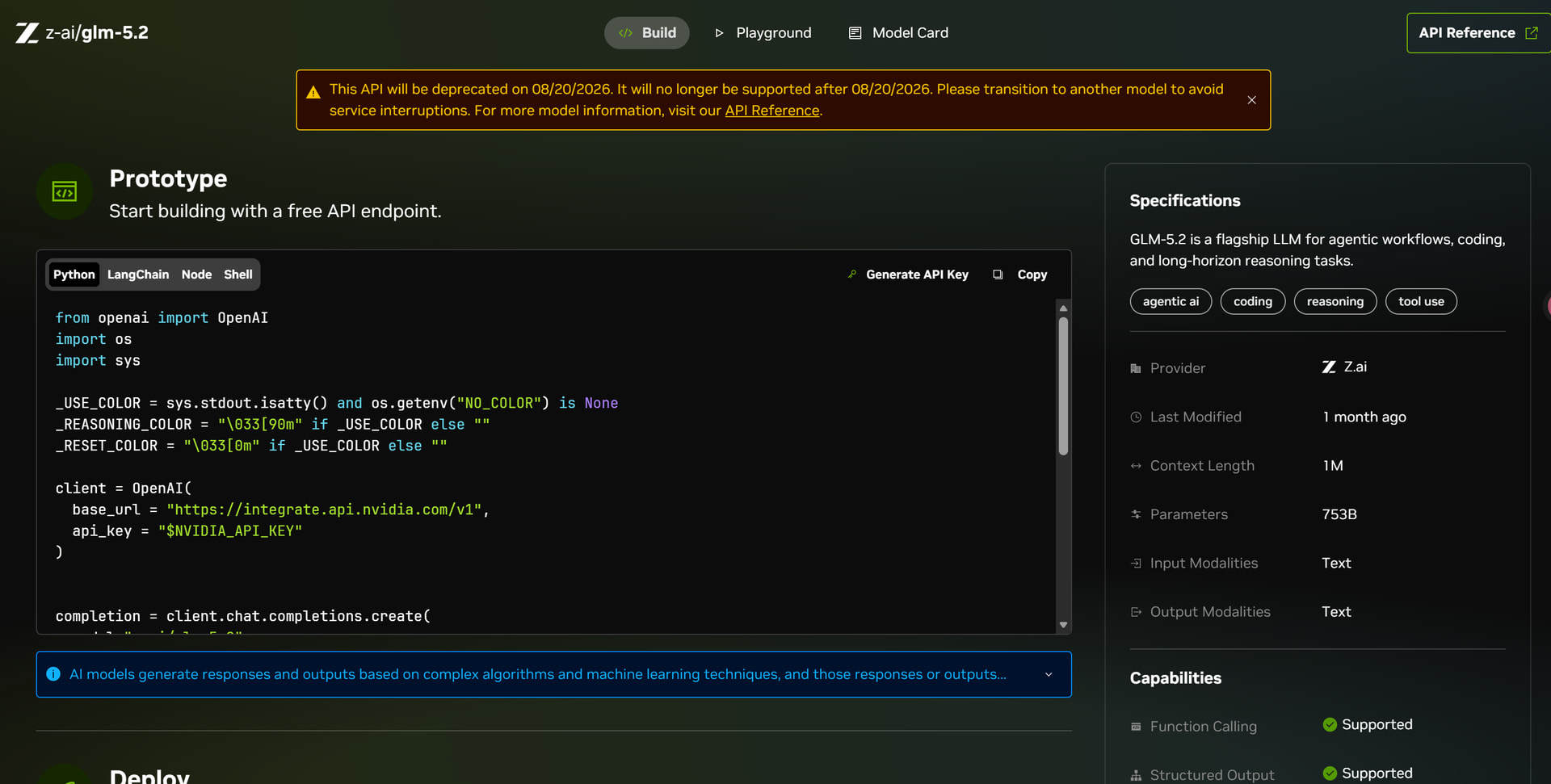Click the Z.ai logo beside Provider value
Image resolution: width=1551 pixels, height=784 pixels.
pyautogui.click(x=1329, y=367)
